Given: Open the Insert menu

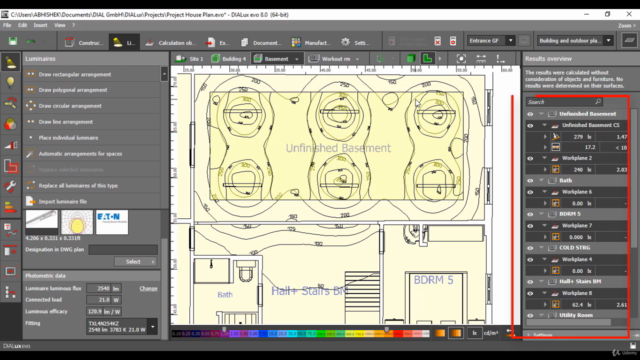Looking at the screenshot, I should click(x=40, y=25).
